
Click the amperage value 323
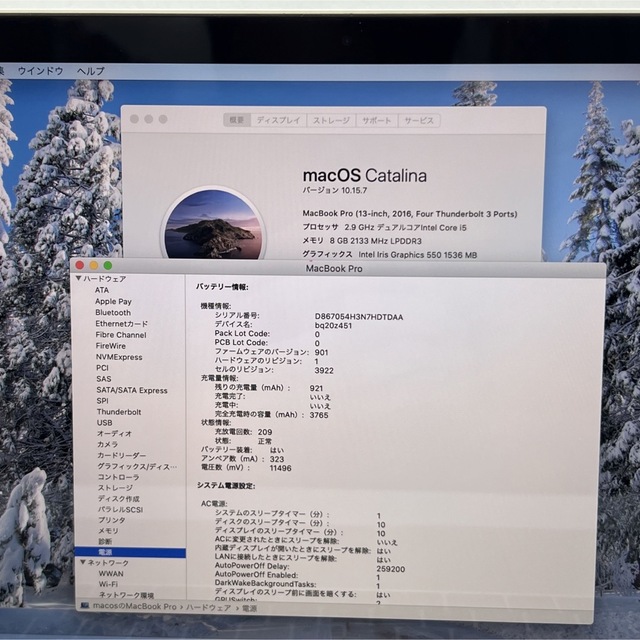point(277,459)
